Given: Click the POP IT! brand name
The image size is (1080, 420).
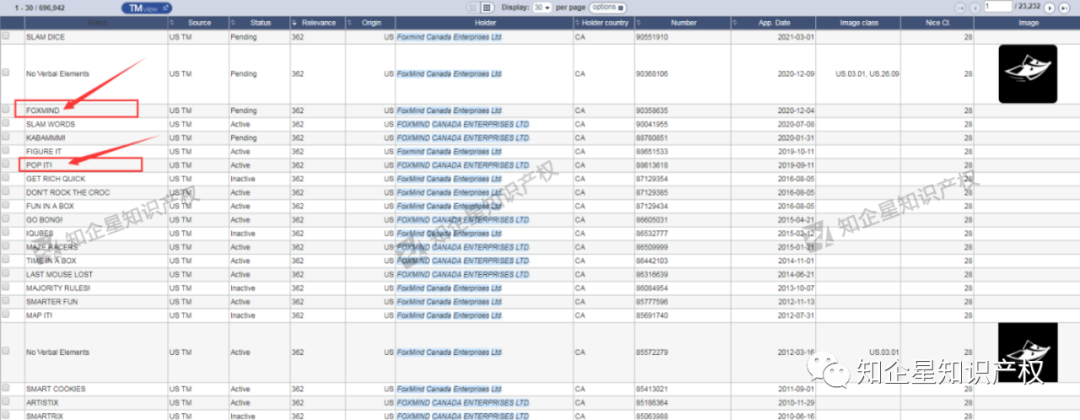Looking at the screenshot, I should (39, 165).
